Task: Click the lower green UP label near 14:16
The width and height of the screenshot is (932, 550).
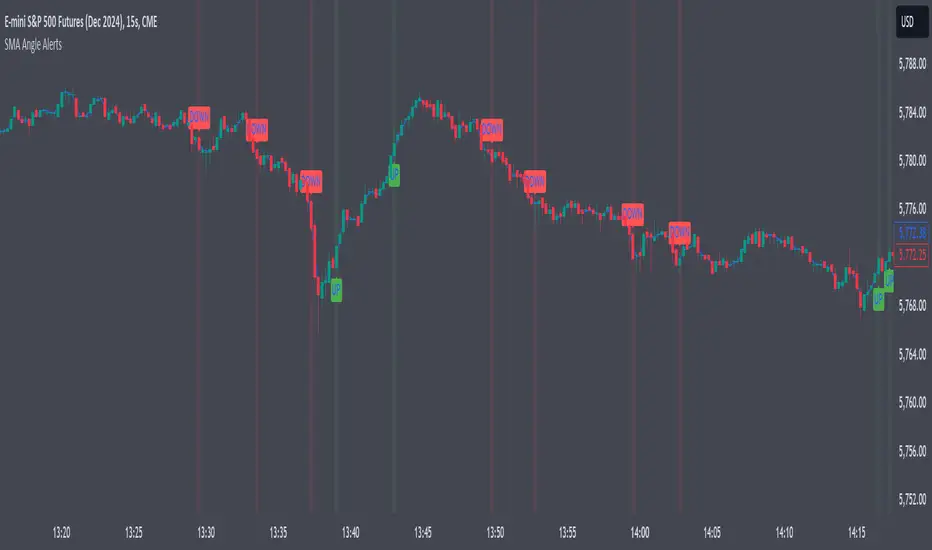Action: pos(879,299)
